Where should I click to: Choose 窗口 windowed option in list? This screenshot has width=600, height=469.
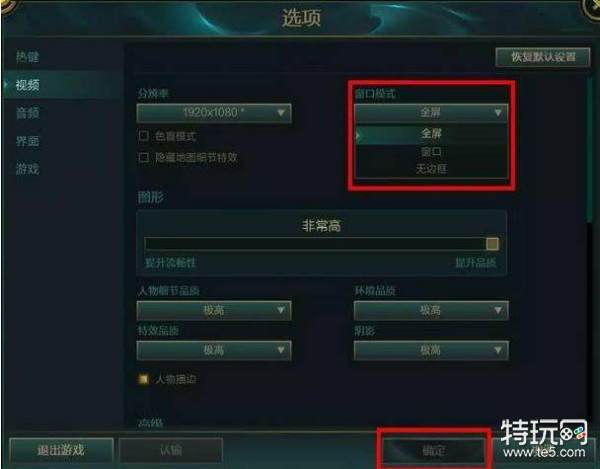click(431, 152)
